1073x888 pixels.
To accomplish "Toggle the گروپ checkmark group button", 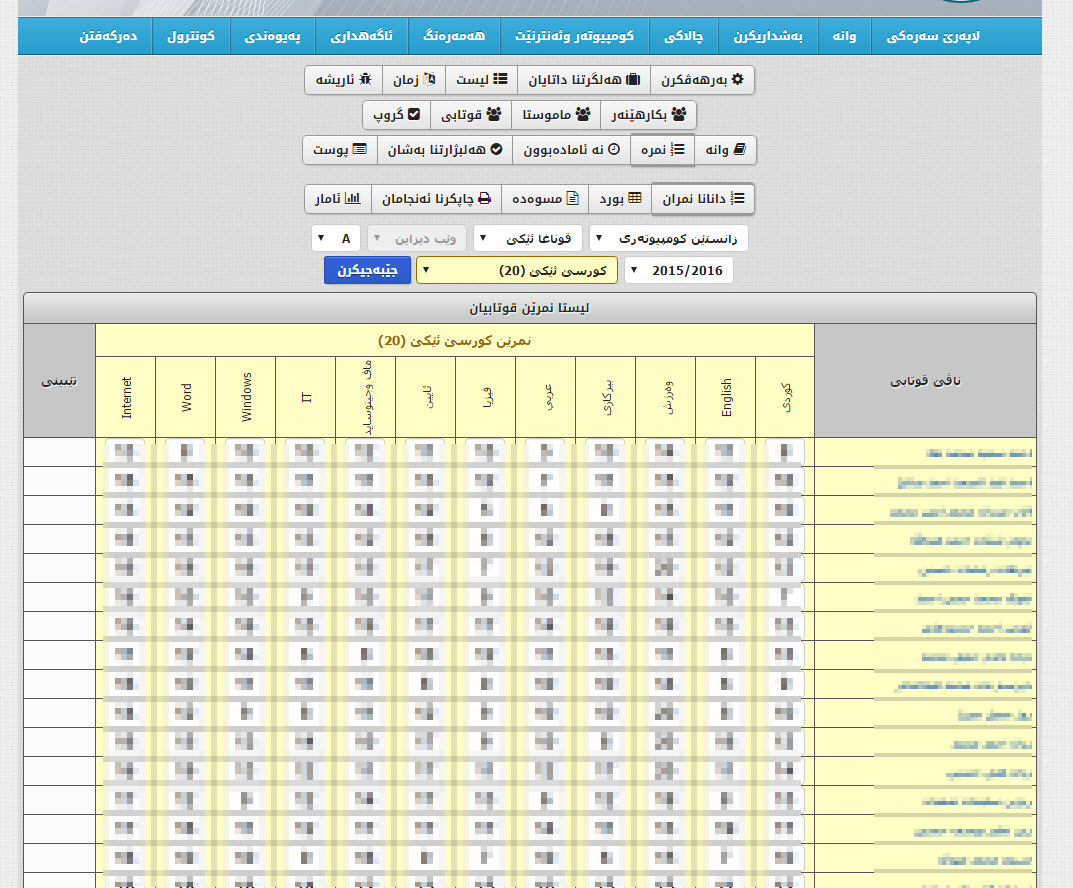I will pos(396,115).
